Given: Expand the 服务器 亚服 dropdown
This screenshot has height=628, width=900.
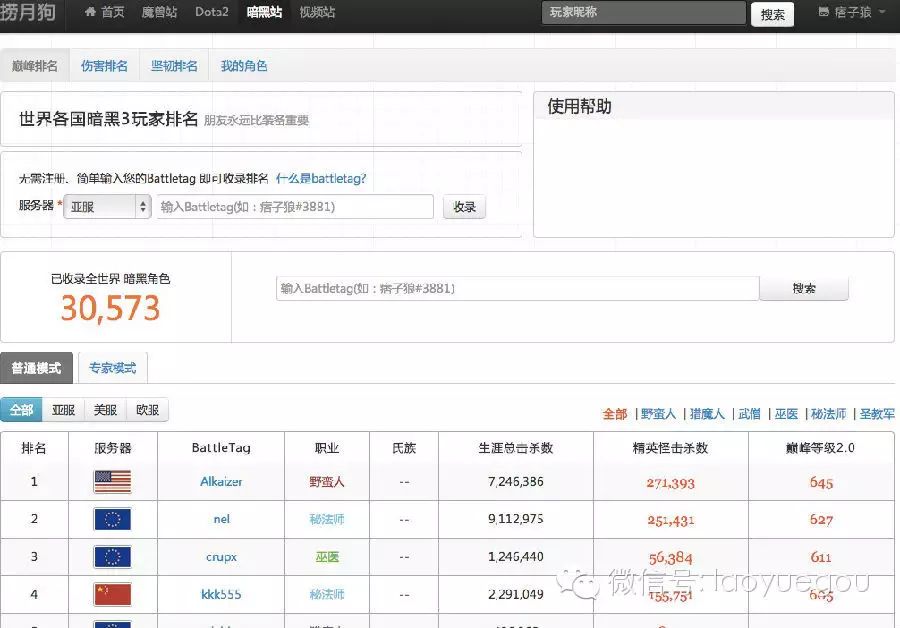Looking at the screenshot, I should pos(107,207).
